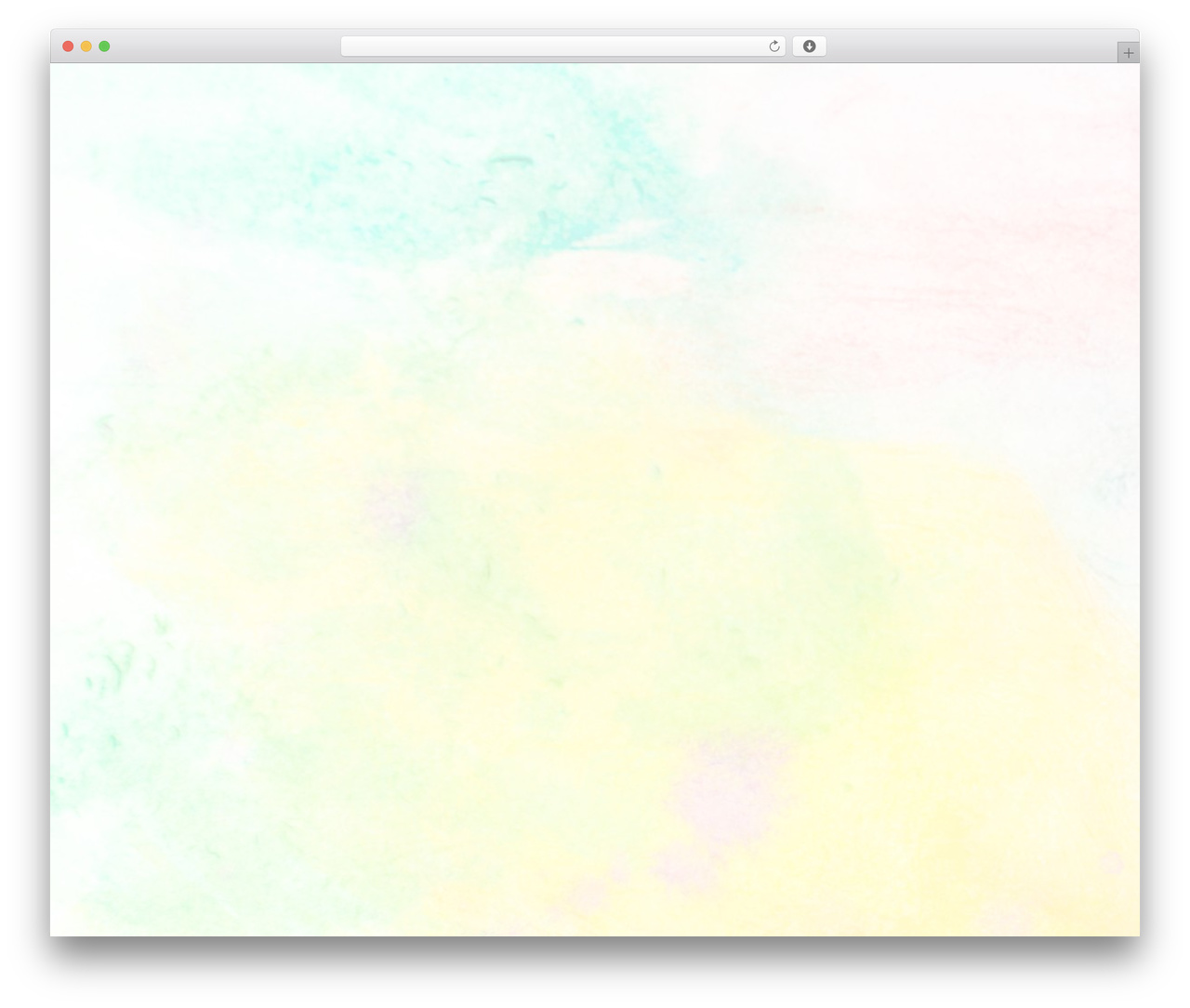Minimize the window with the yellow button
Image resolution: width=1190 pixels, height=1008 pixels.
click(x=86, y=46)
